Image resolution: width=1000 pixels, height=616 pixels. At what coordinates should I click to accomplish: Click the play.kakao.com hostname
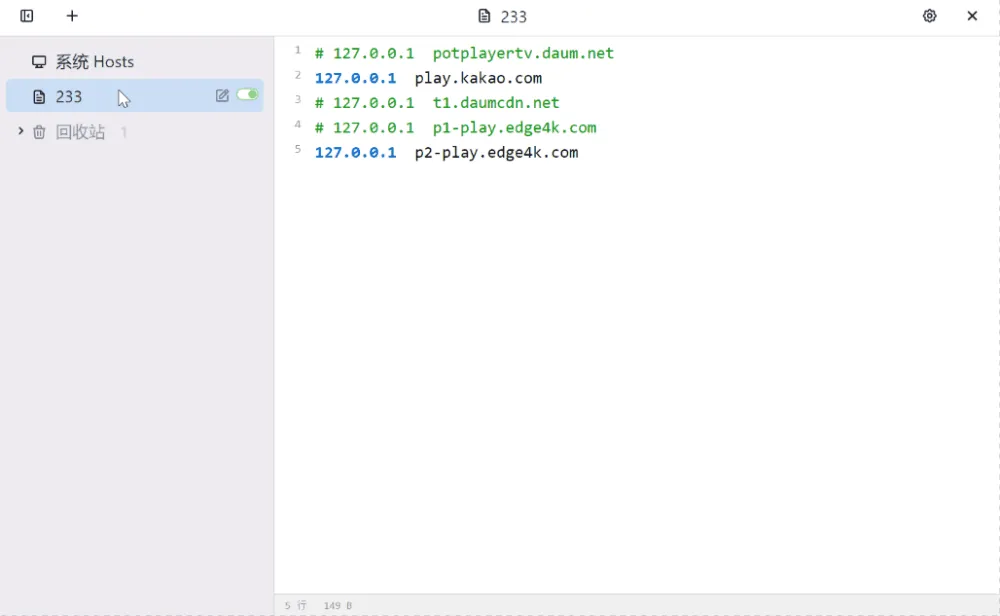tap(478, 78)
